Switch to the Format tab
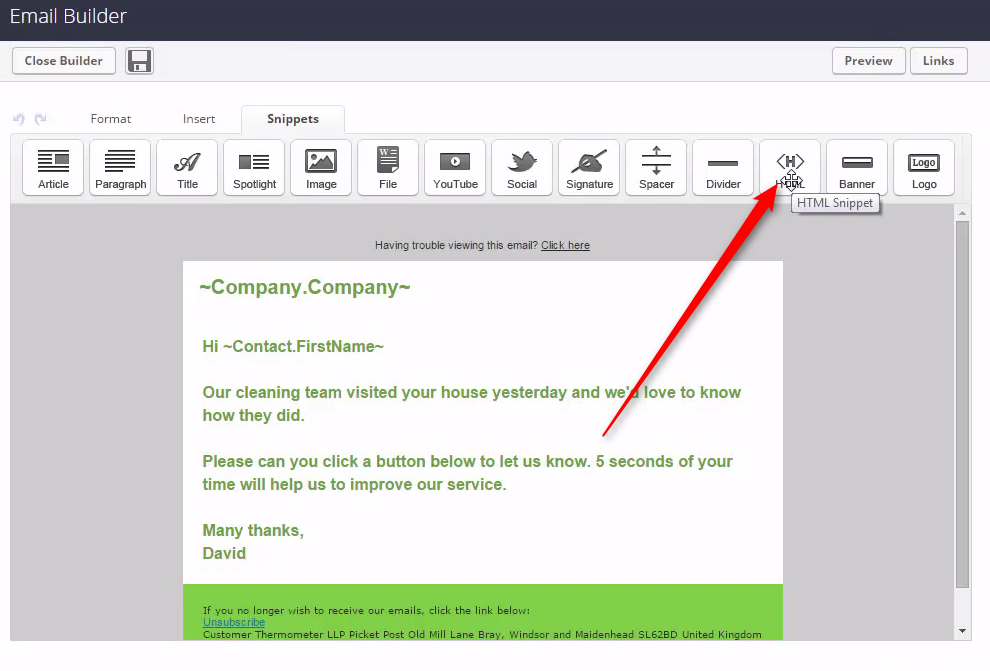 pos(111,119)
